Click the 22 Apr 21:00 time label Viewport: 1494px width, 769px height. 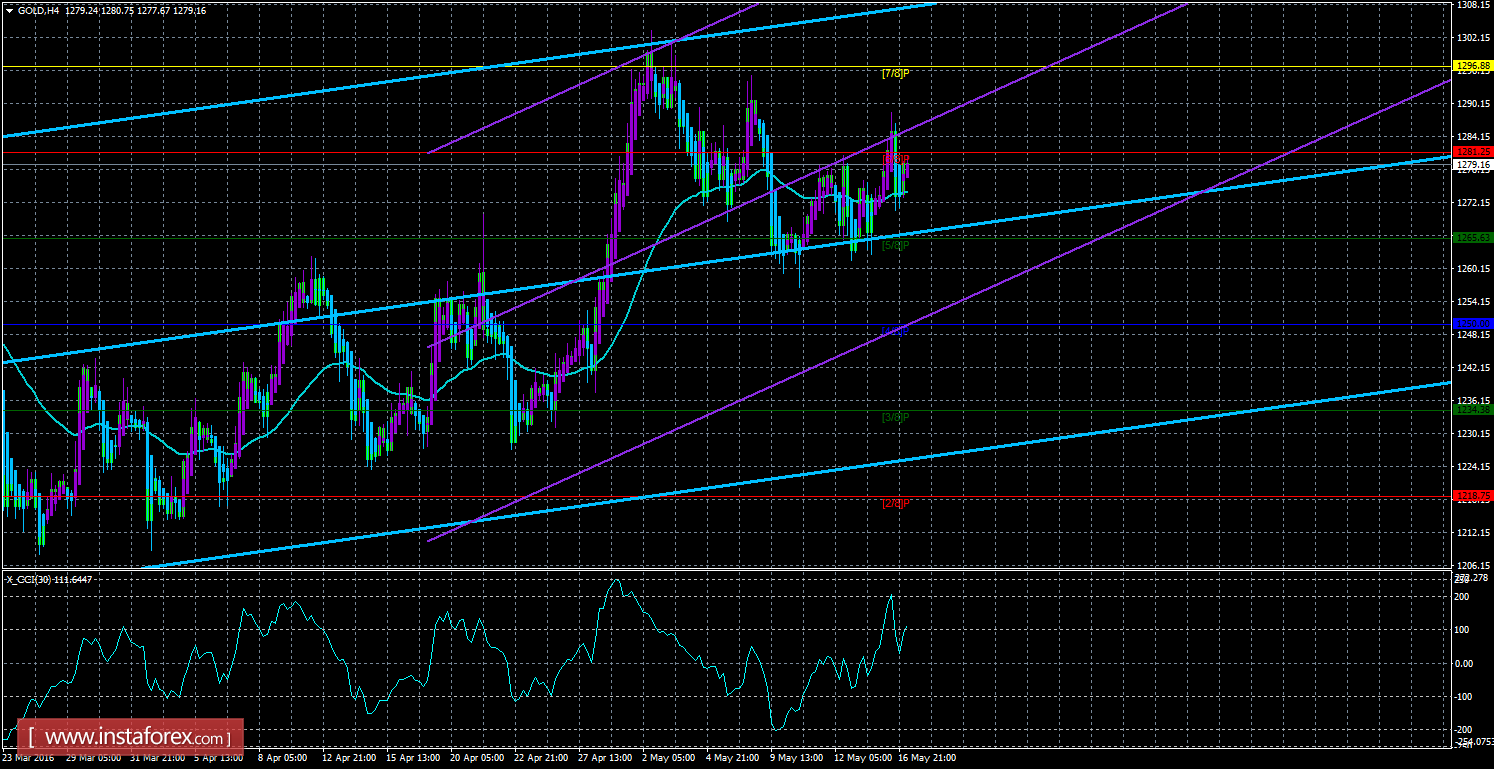[542, 758]
